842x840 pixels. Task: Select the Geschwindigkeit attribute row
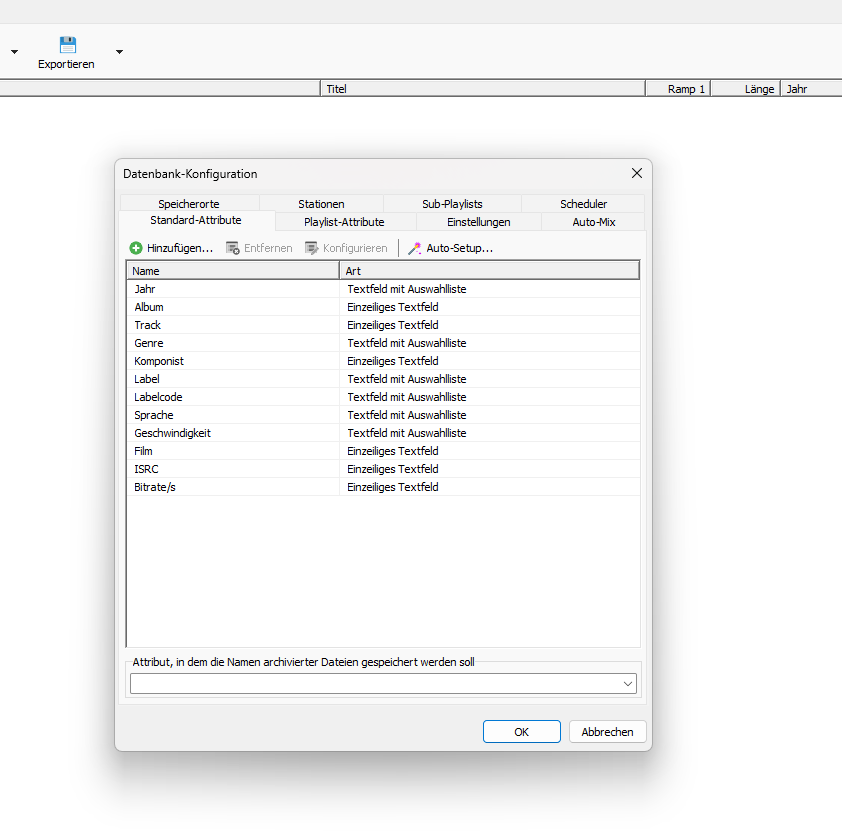[x=172, y=433]
